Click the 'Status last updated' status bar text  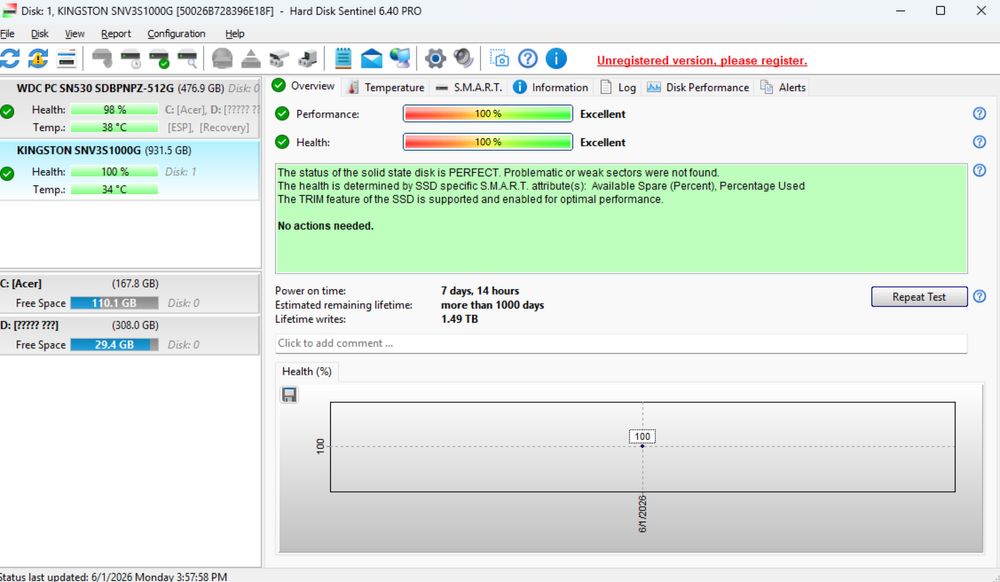tap(114, 576)
